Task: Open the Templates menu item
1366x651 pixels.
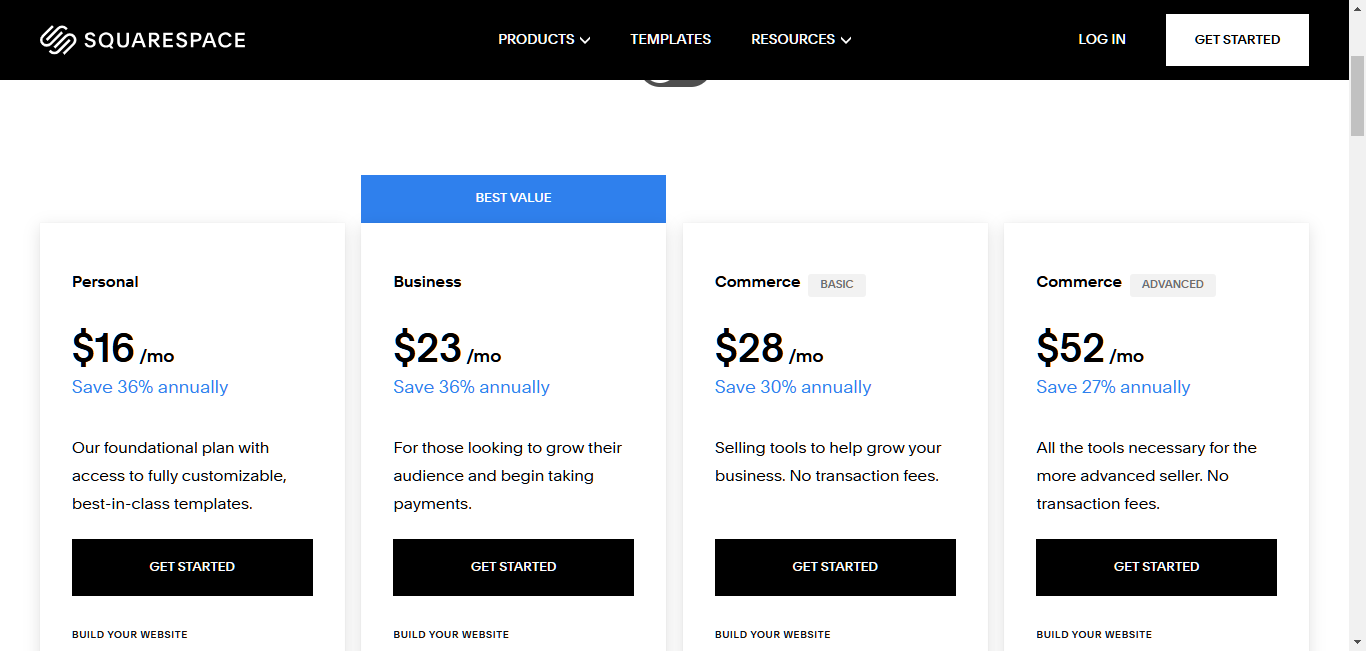Action: 670,40
